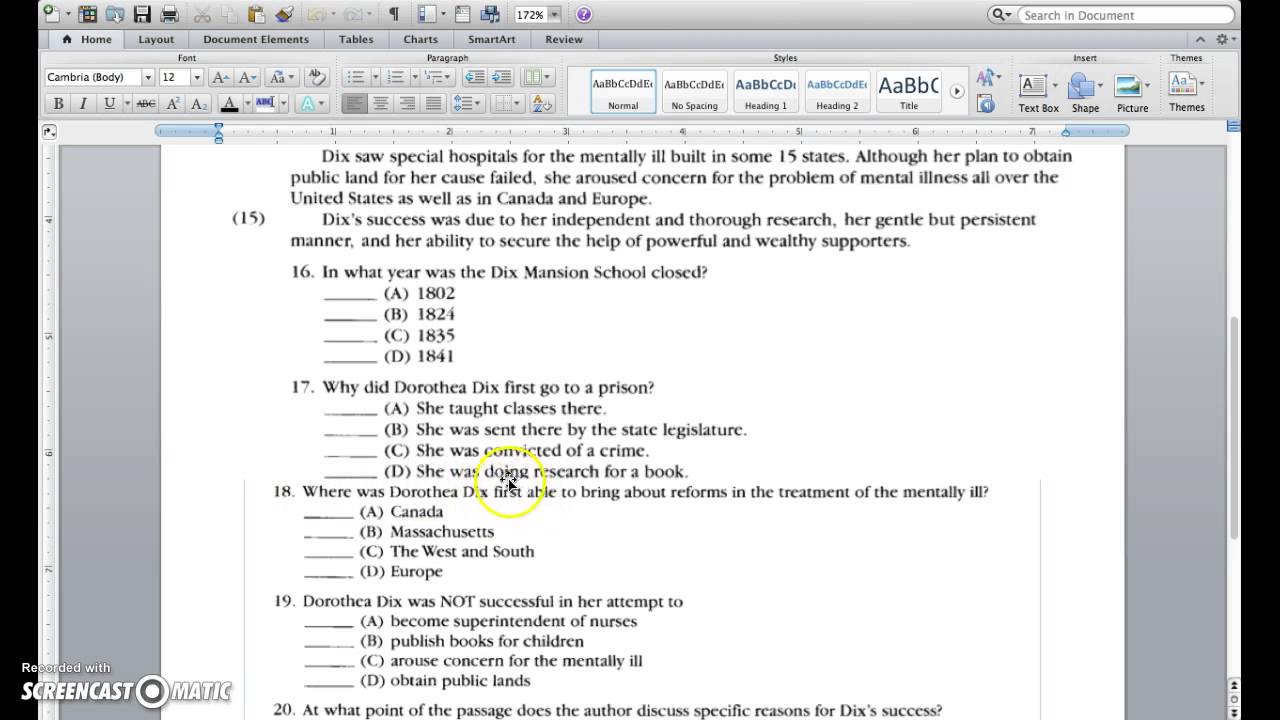Expand the styles gallery arrow

point(957,91)
